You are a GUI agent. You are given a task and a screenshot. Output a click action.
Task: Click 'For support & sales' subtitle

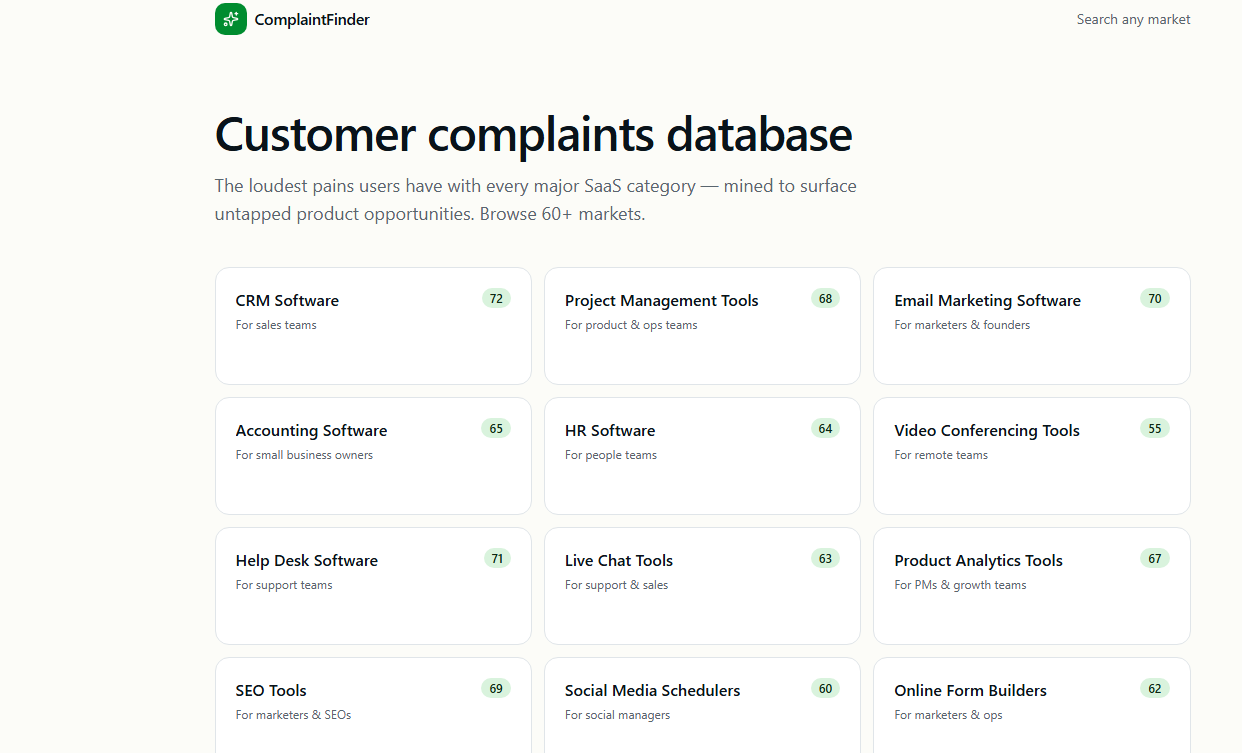click(616, 585)
